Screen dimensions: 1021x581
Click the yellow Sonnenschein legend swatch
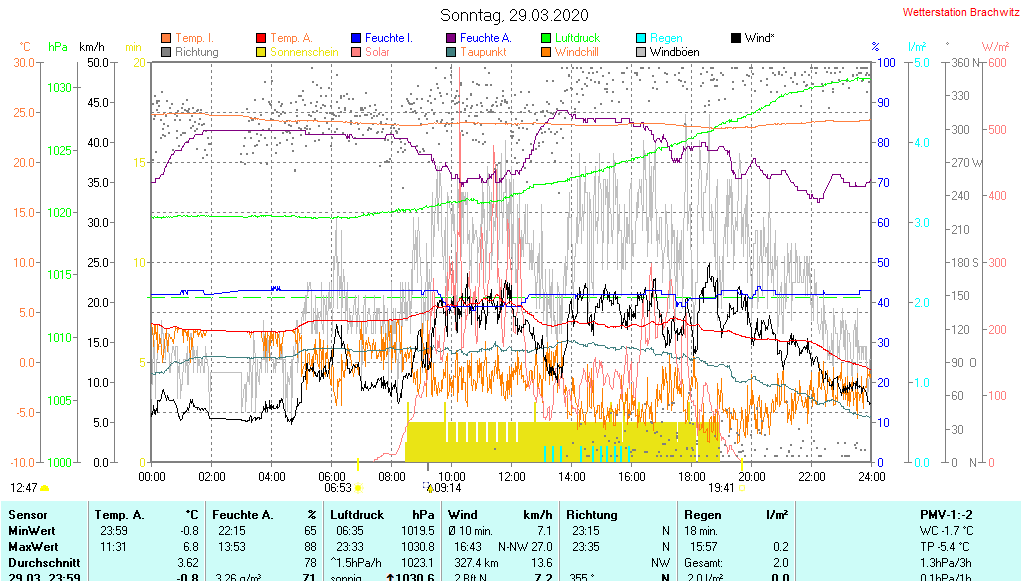tap(261, 52)
